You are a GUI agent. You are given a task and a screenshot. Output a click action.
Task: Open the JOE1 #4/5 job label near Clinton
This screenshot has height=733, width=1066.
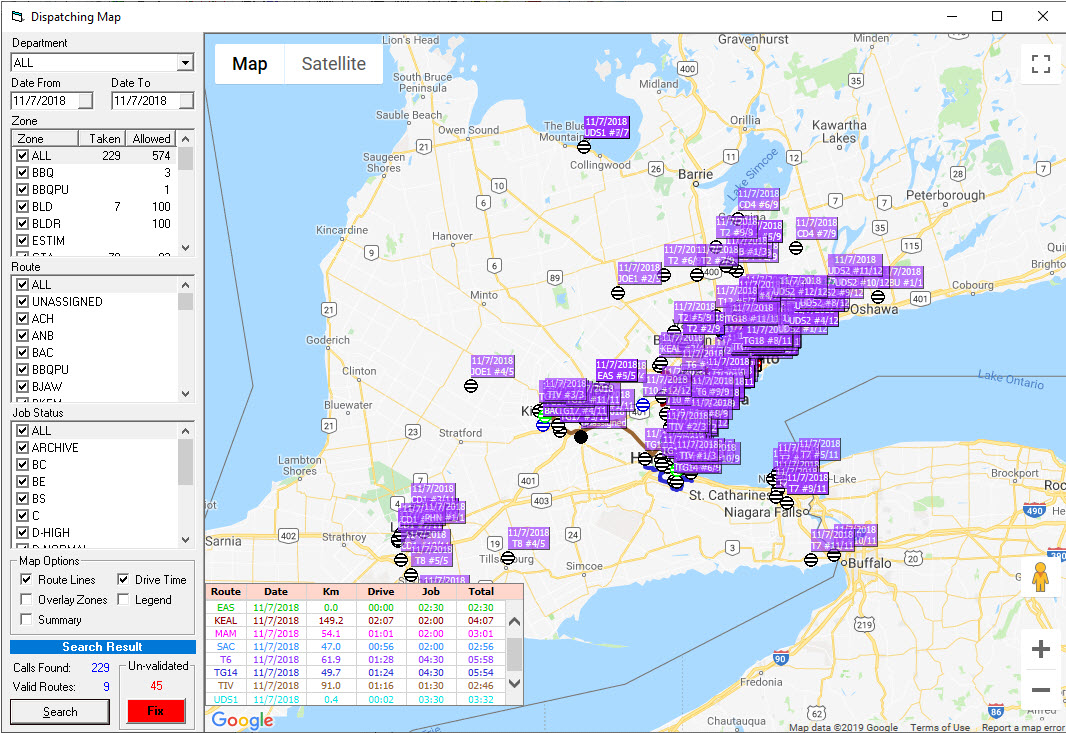click(x=492, y=366)
